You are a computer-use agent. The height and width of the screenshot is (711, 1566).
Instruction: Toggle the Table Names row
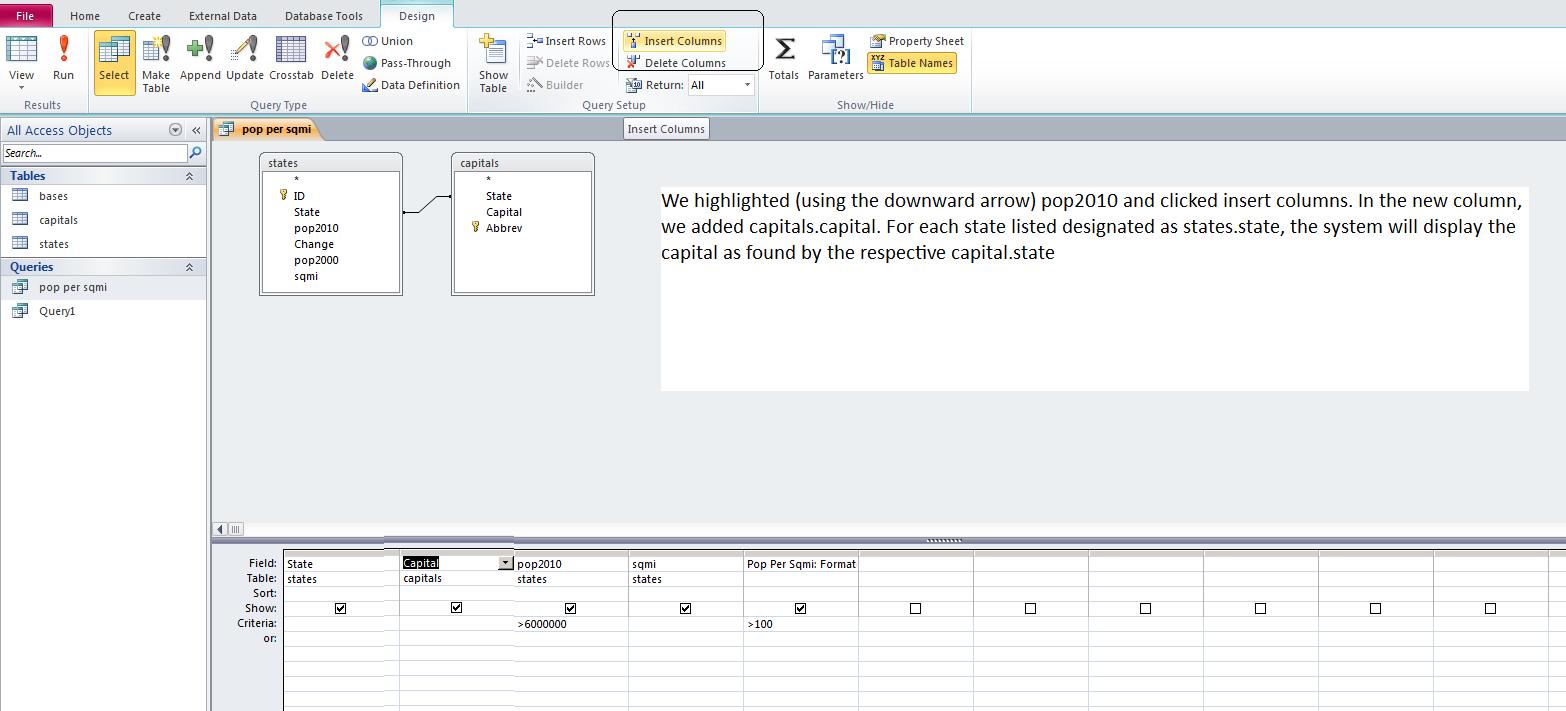click(x=911, y=63)
